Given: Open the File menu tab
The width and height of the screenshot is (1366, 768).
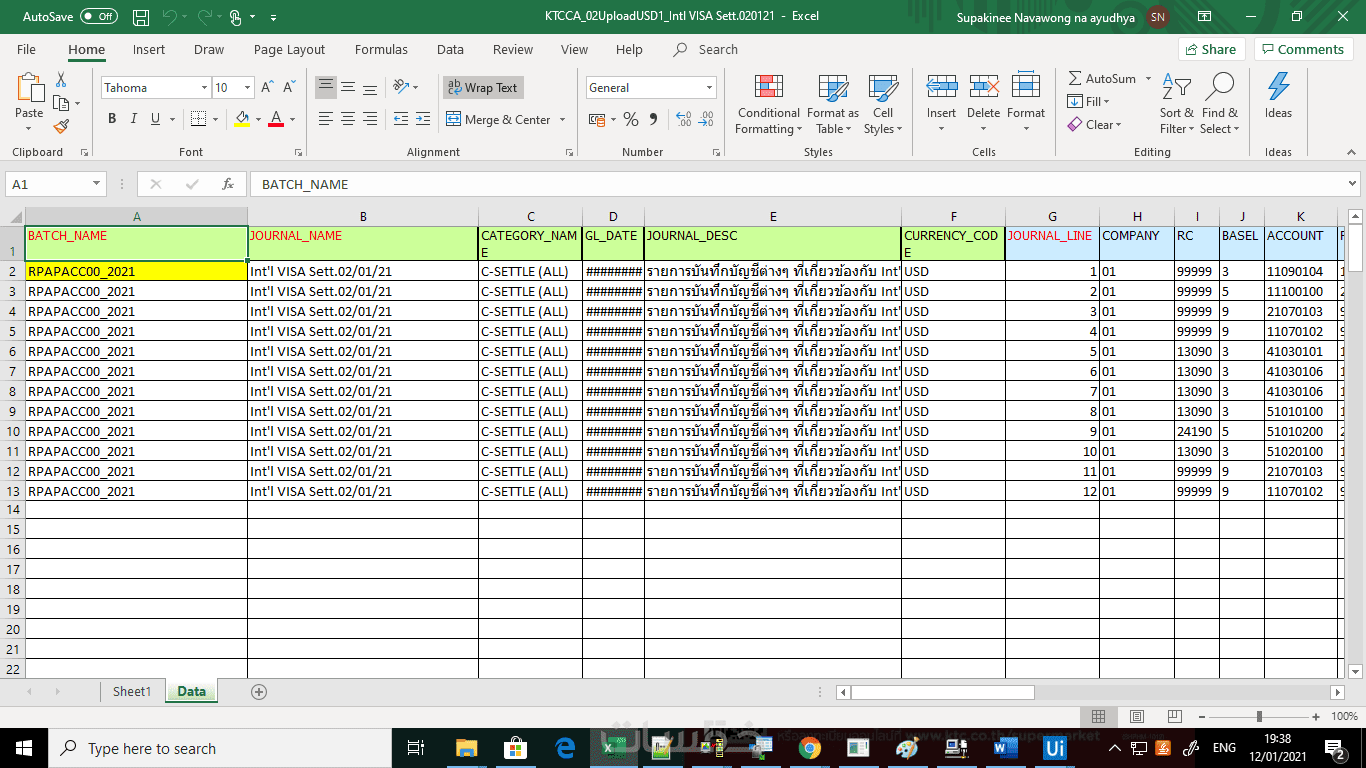Looking at the screenshot, I should [26, 49].
